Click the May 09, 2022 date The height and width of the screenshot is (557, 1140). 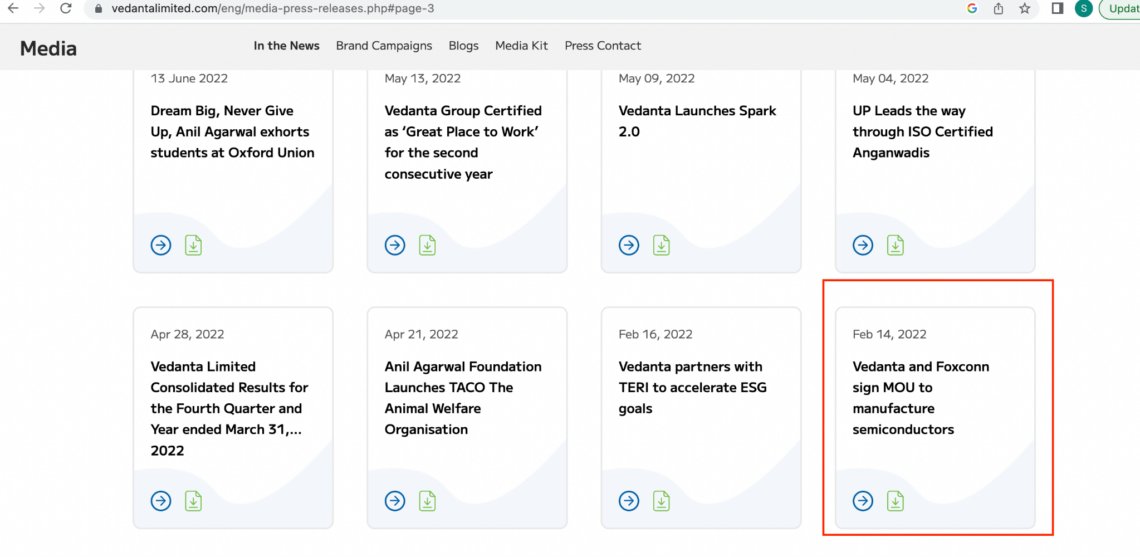pyautogui.click(x=657, y=79)
